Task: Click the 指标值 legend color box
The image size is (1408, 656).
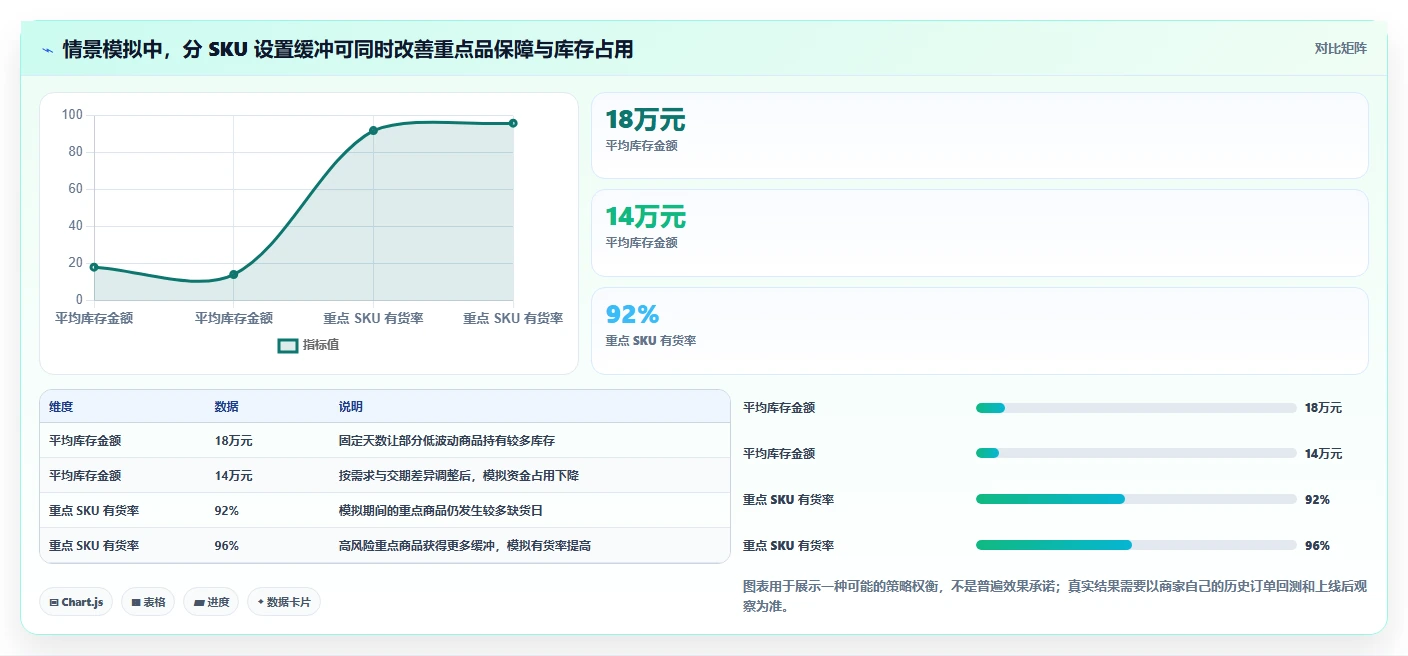Action: 288,345
